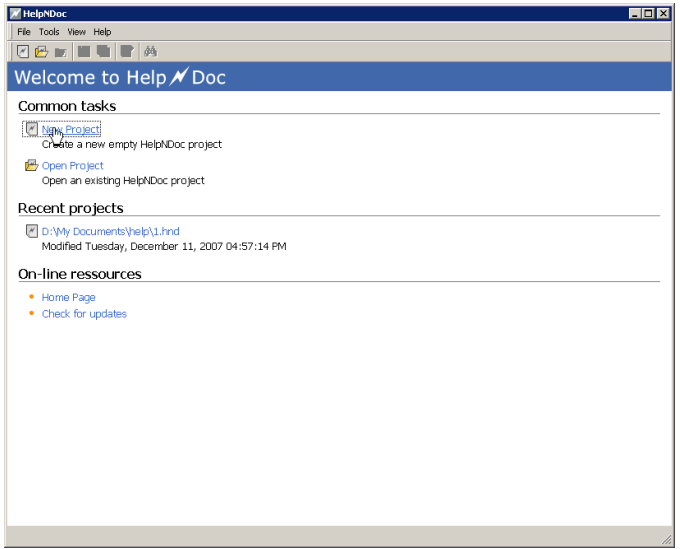The width and height of the screenshot is (680, 549).
Task: Click the folder icon beside Open Project link
Action: click(x=31, y=165)
